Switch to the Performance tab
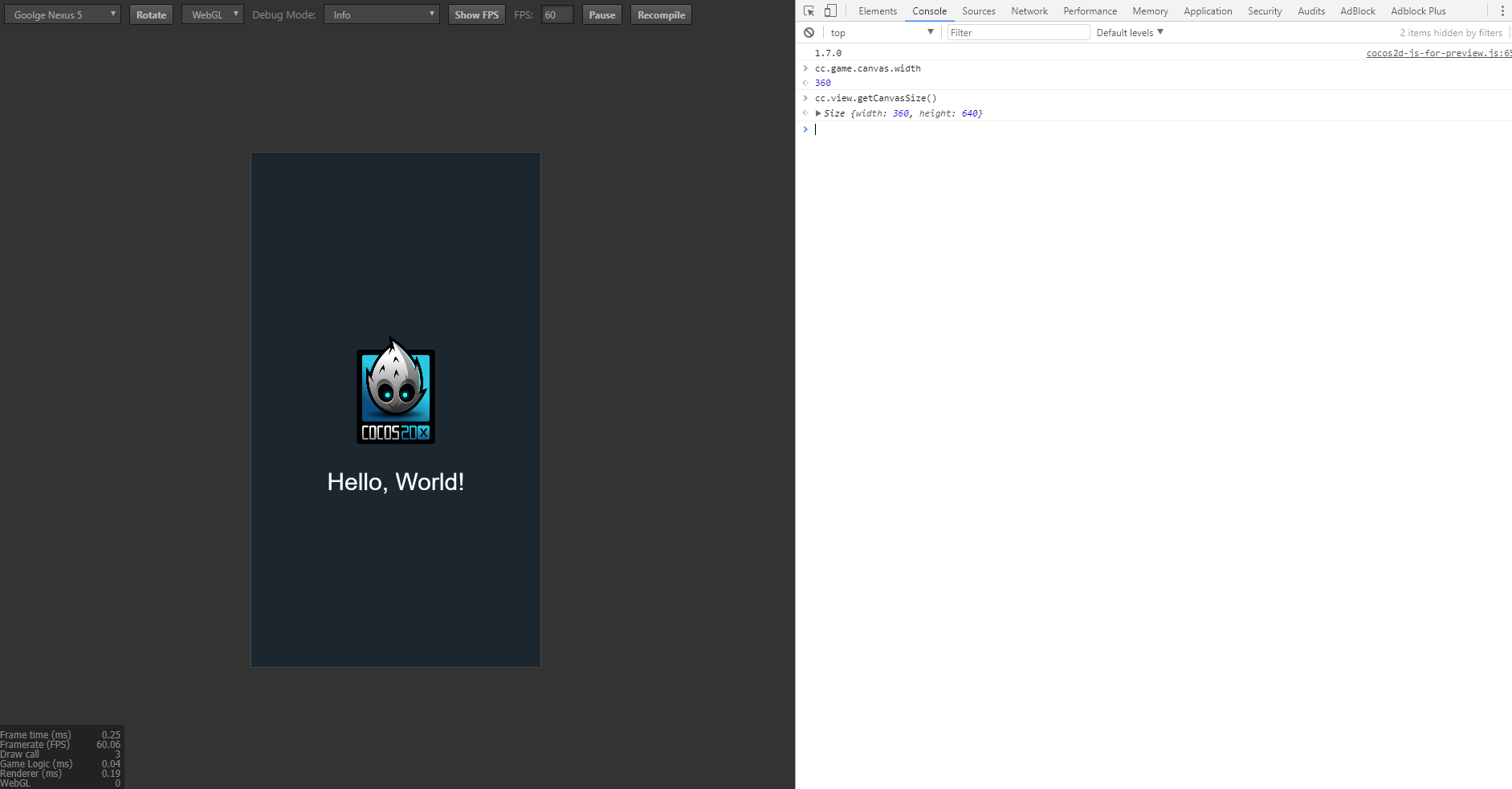Viewport: 1512px width, 789px height. (x=1090, y=11)
